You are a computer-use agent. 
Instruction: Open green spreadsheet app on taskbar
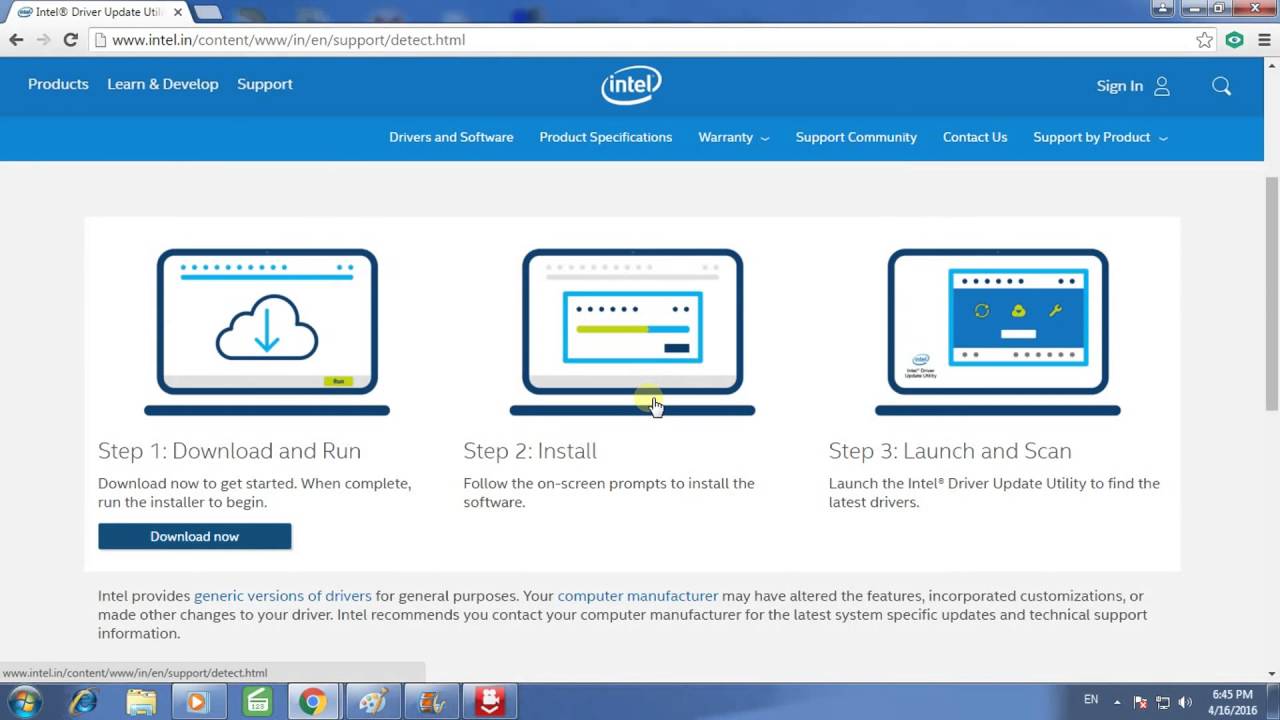coord(257,702)
